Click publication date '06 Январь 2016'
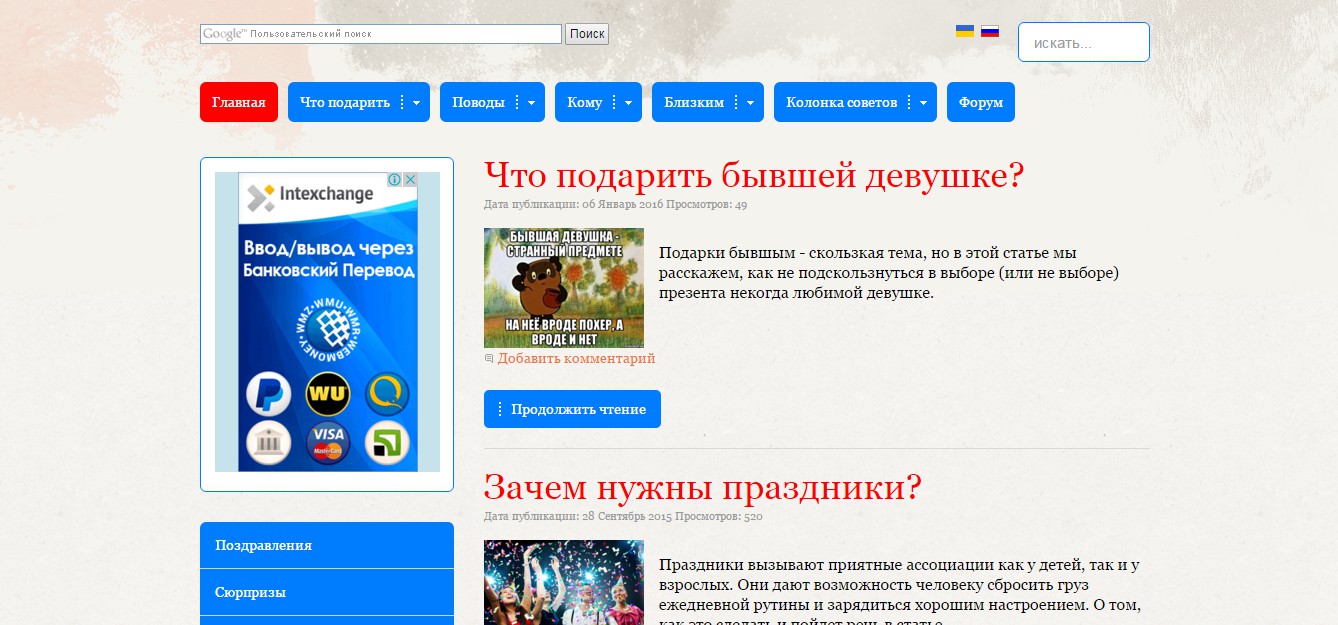The width and height of the screenshot is (1338, 625). tap(623, 205)
